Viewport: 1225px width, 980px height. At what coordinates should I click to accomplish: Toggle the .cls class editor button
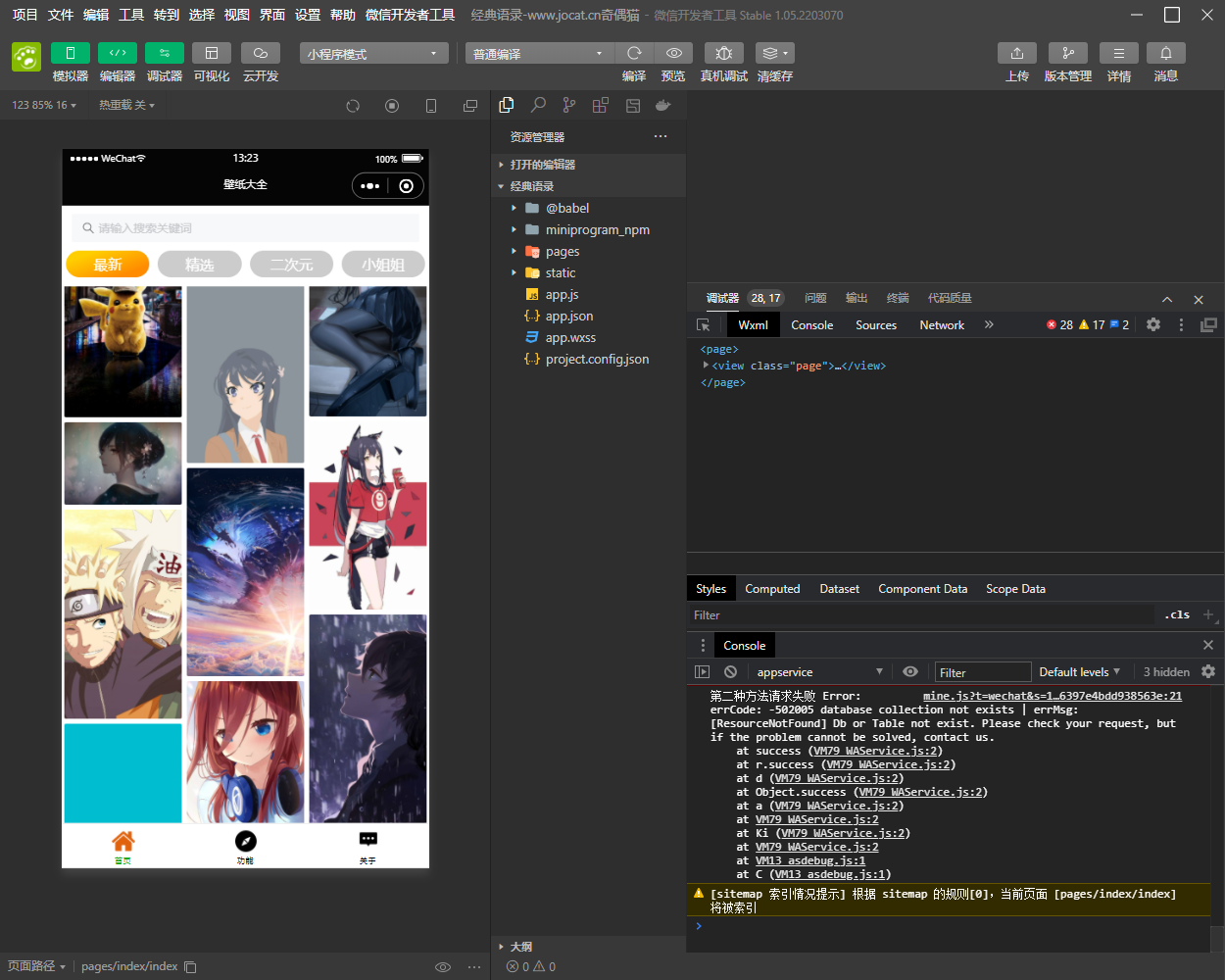[x=1177, y=614]
